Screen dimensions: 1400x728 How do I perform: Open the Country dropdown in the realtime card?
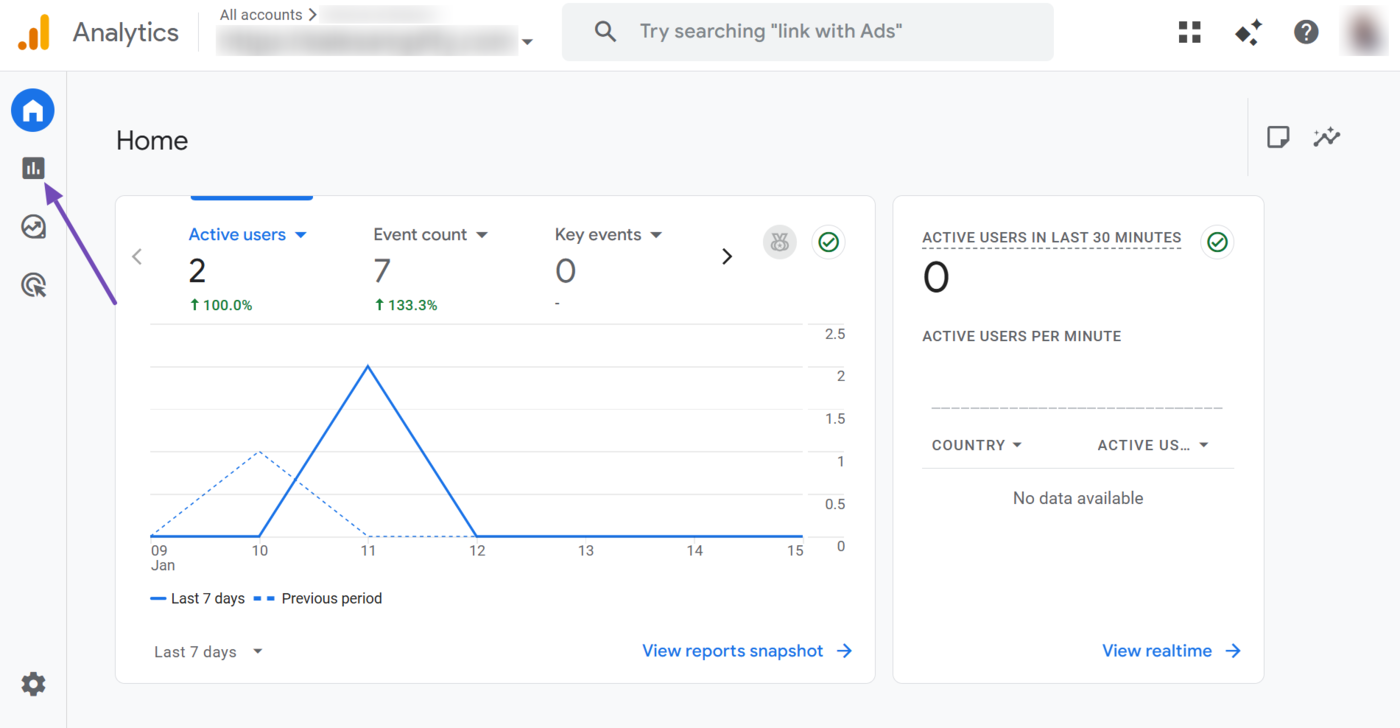click(977, 445)
